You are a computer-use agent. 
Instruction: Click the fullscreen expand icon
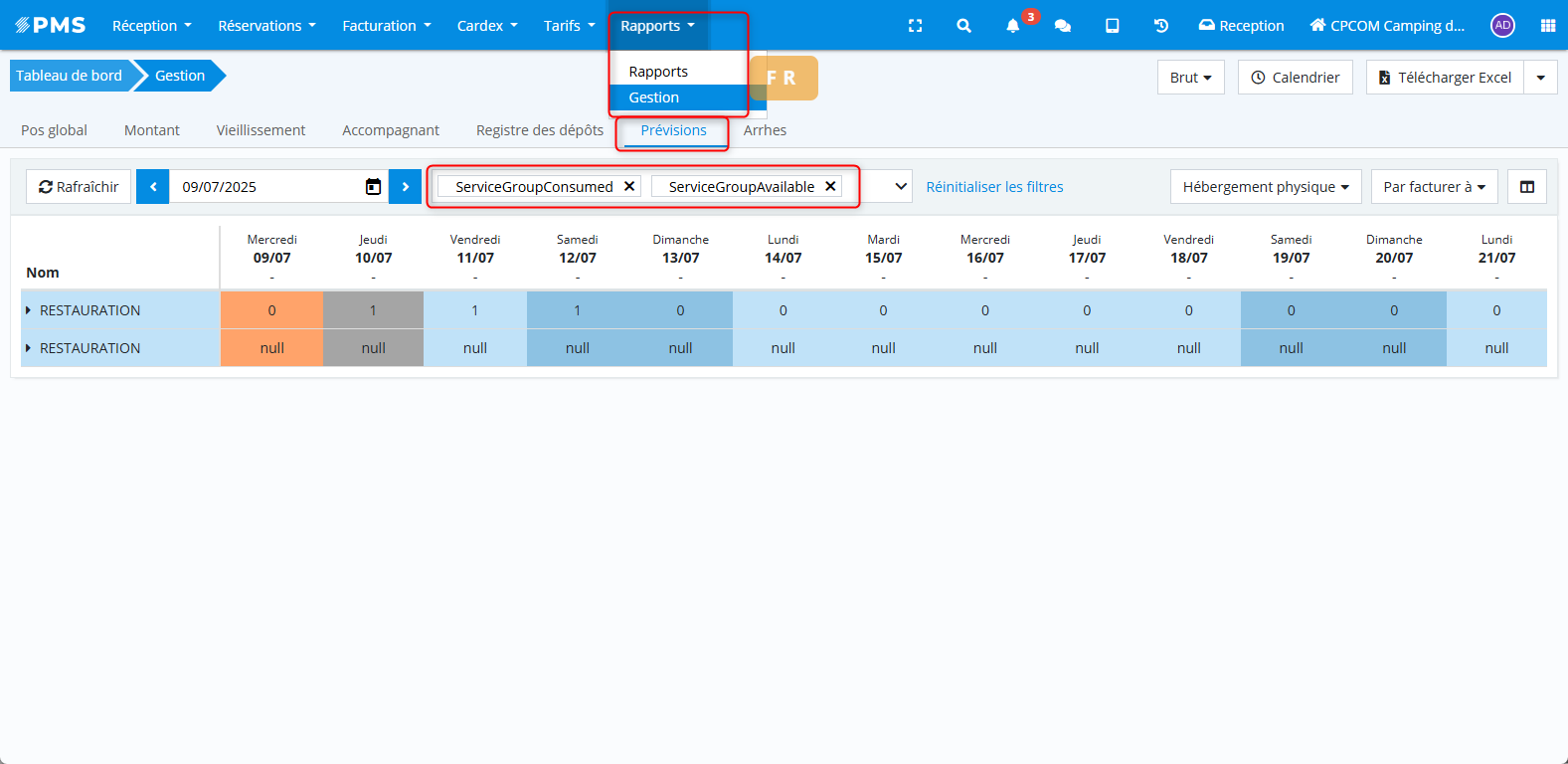[x=915, y=26]
